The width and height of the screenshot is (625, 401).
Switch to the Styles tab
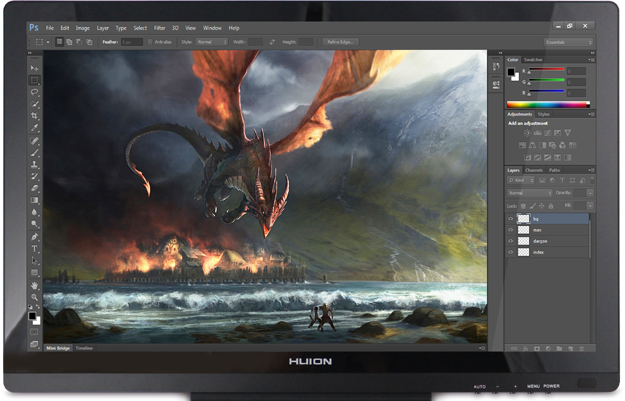[x=543, y=114]
